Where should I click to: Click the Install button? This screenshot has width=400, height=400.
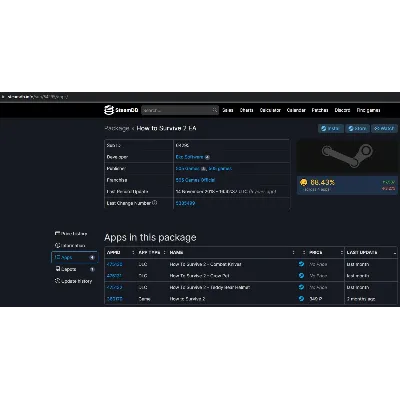(x=331, y=128)
